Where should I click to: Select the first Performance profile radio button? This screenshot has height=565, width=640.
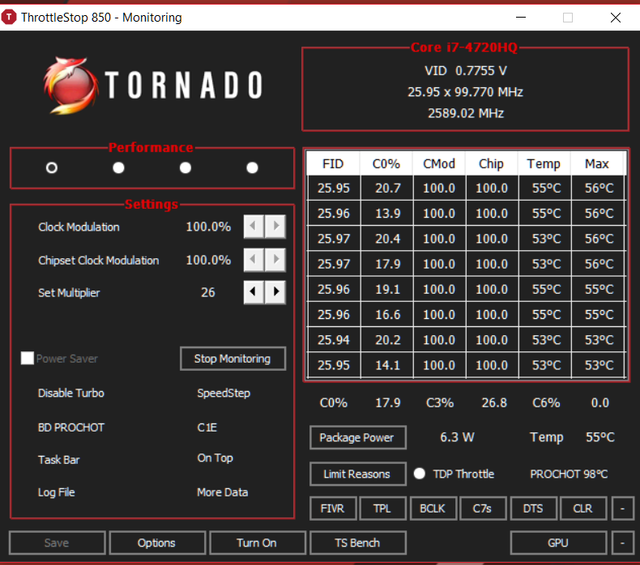pyautogui.click(x=51, y=168)
